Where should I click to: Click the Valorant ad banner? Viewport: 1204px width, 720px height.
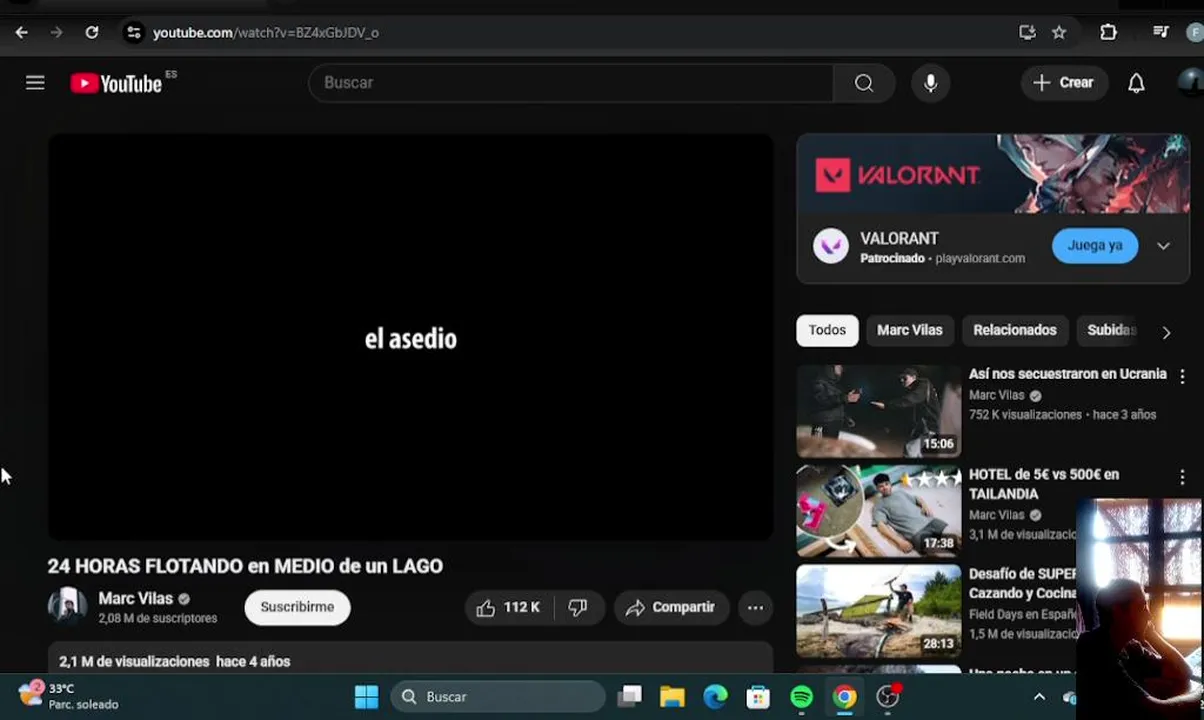[993, 174]
